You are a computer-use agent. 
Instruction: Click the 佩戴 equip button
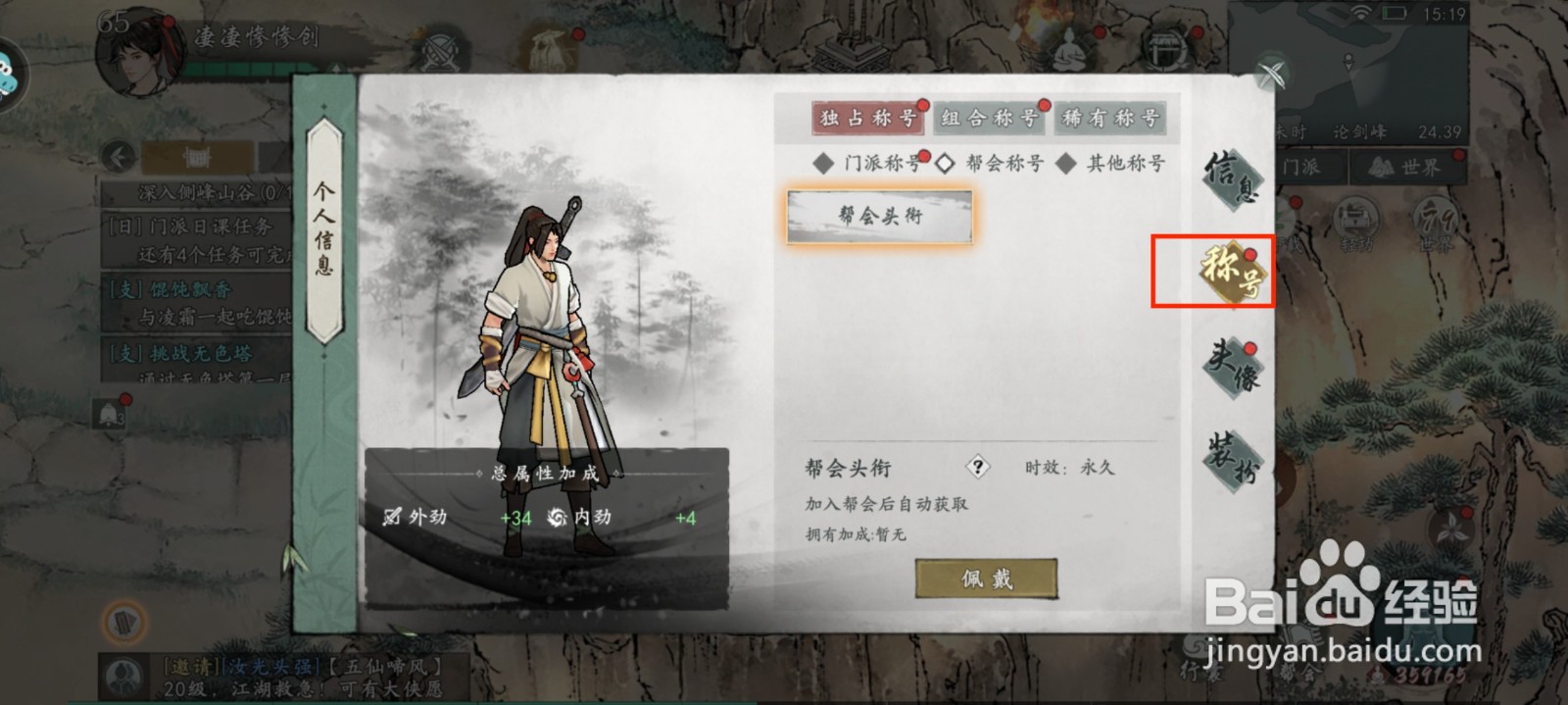point(986,579)
